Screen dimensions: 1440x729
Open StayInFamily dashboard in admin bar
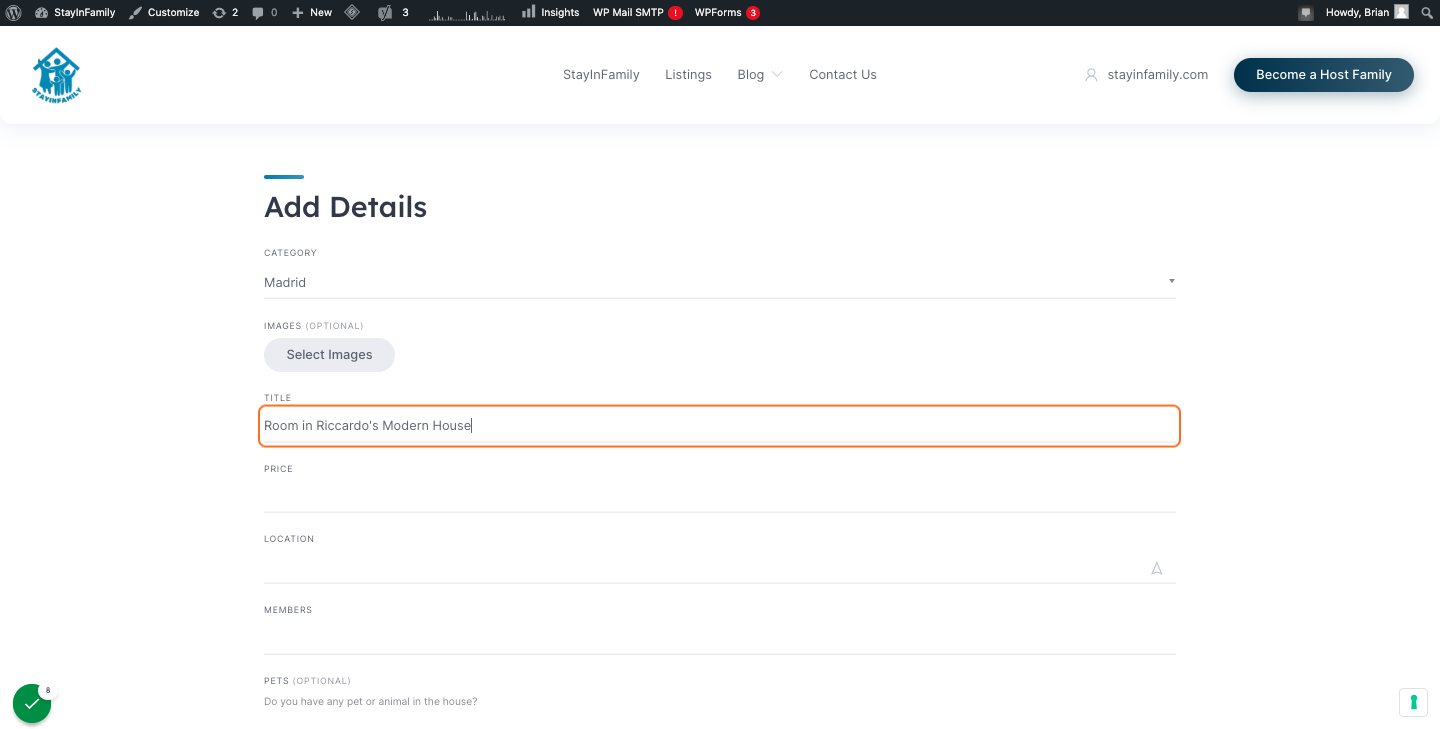tap(76, 12)
